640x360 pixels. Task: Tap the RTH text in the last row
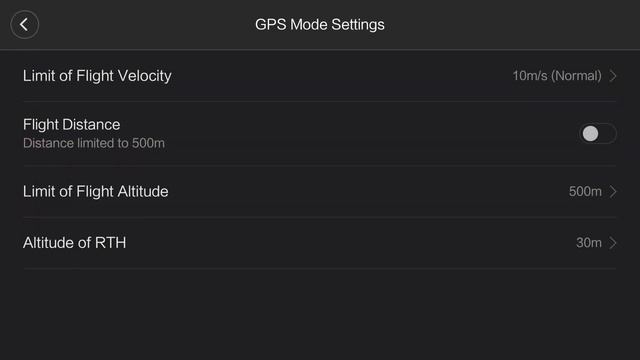click(111, 243)
